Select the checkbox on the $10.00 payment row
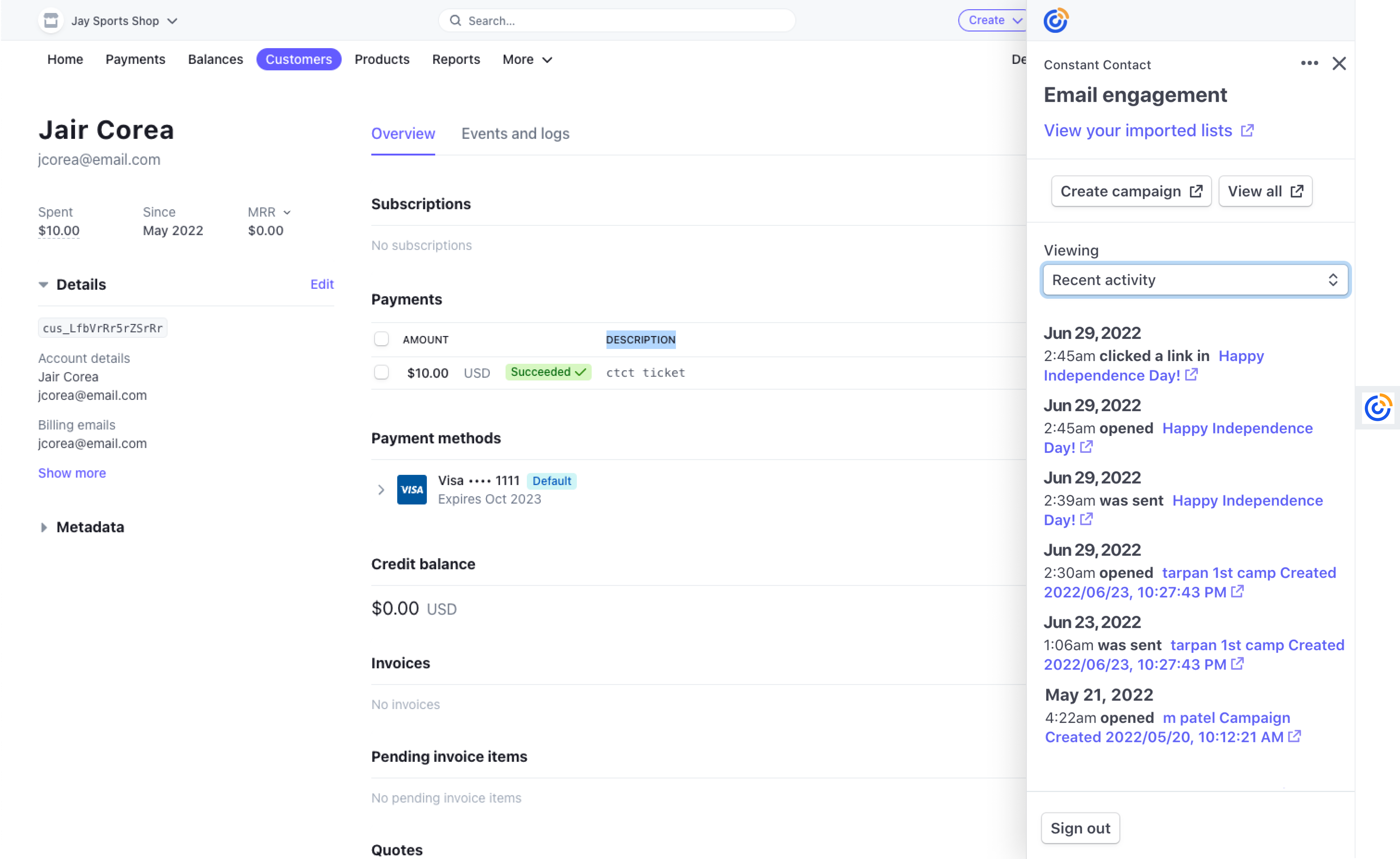This screenshot has height=859, width=1400. pyautogui.click(x=381, y=372)
